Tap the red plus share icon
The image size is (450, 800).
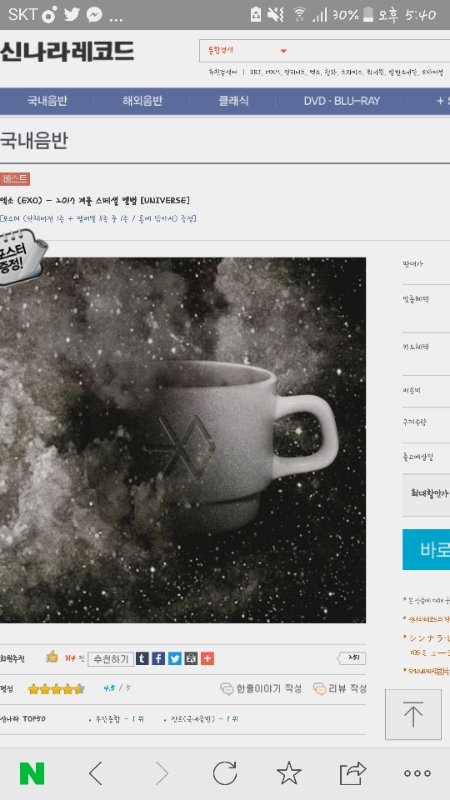pos(207,659)
